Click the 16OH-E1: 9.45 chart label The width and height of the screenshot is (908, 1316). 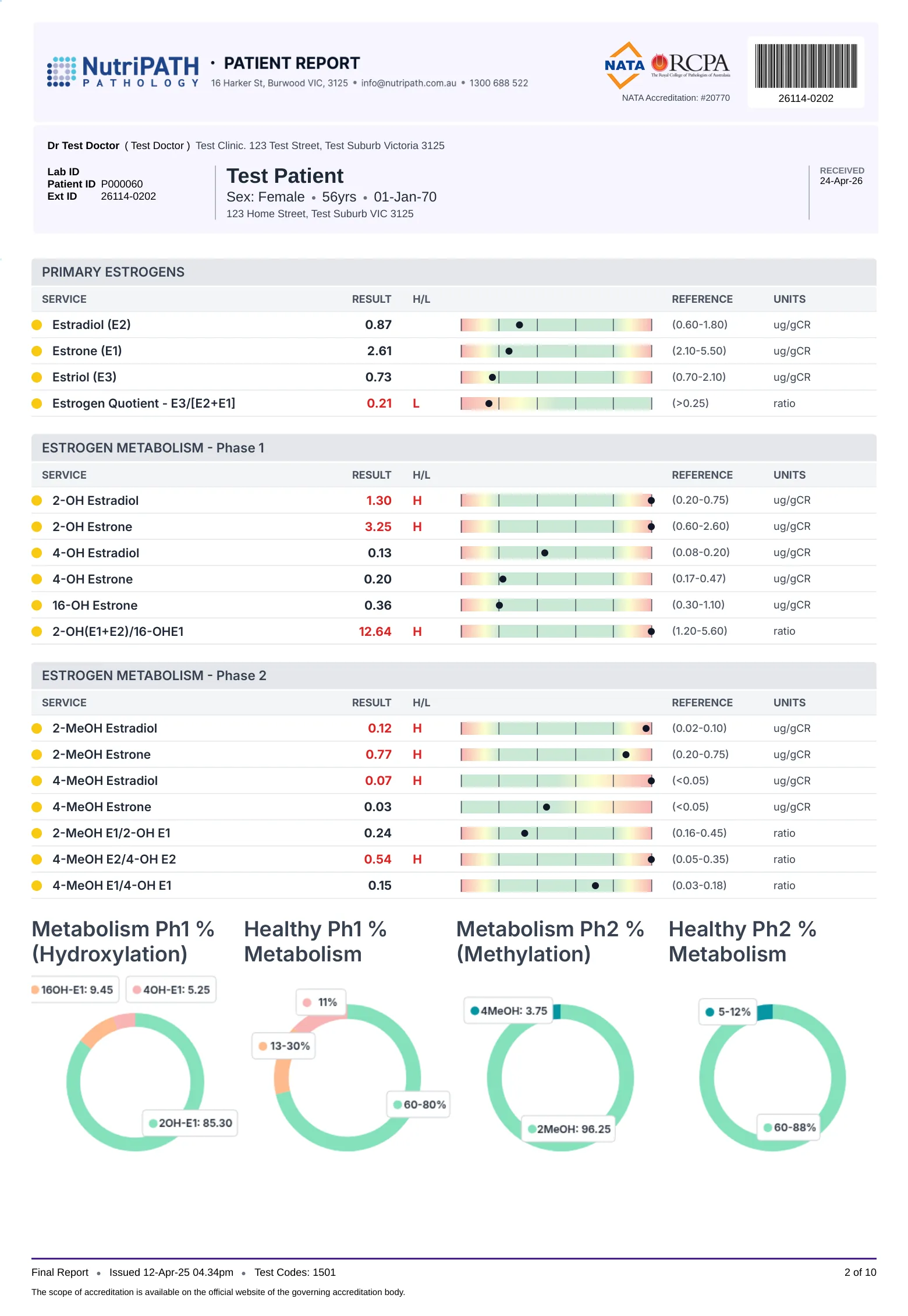75,990
